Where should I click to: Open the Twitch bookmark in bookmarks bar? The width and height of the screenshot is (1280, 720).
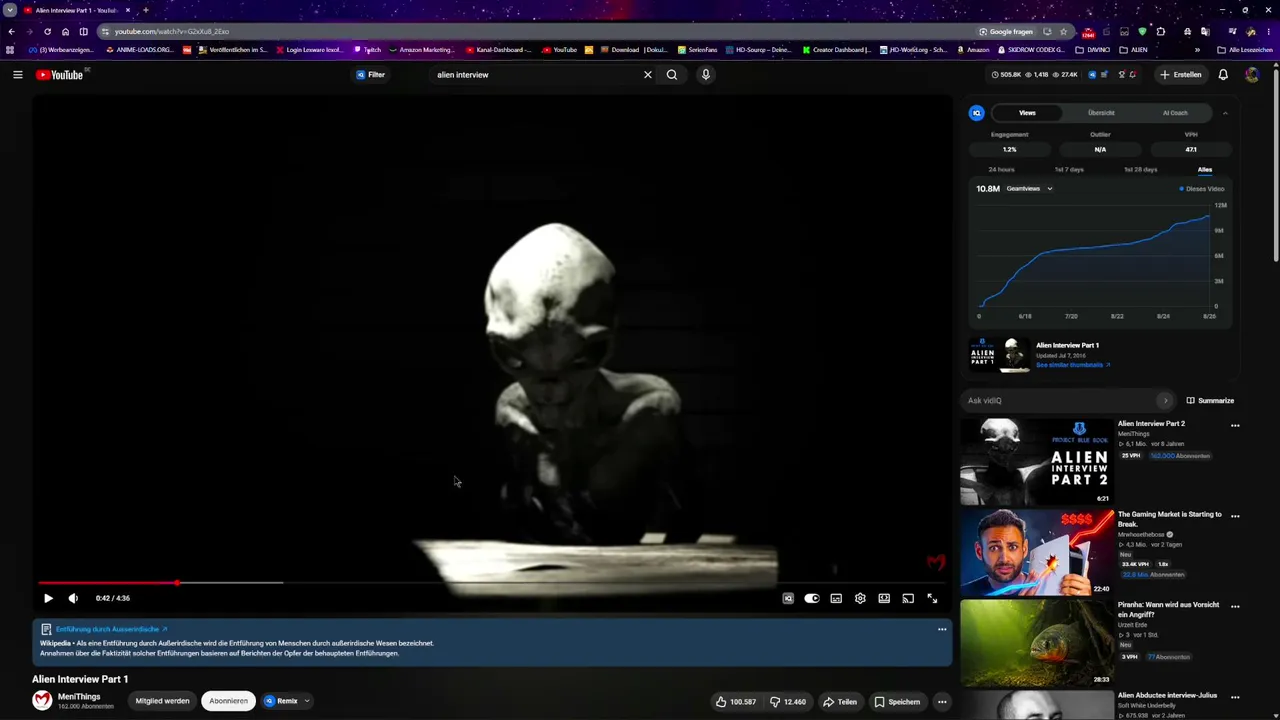(x=367, y=50)
